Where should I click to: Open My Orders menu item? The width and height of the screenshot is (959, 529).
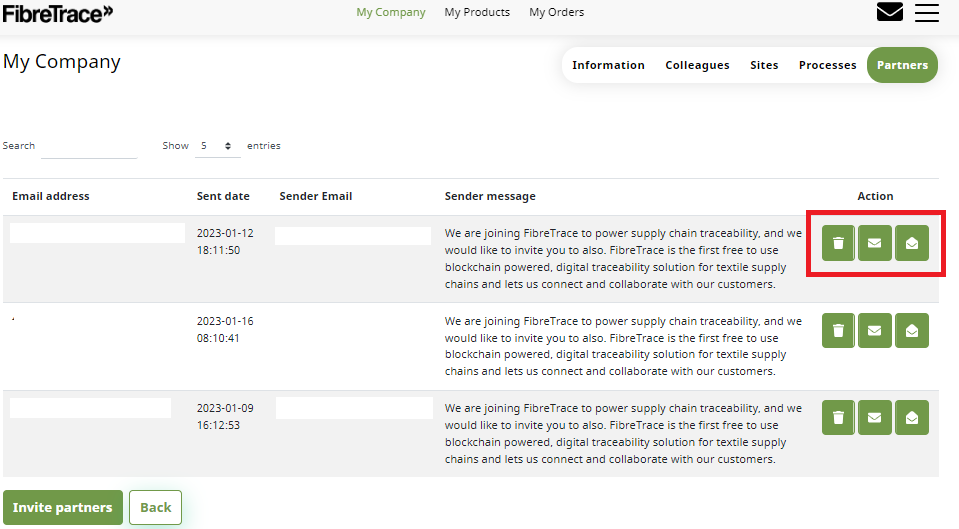coord(556,13)
